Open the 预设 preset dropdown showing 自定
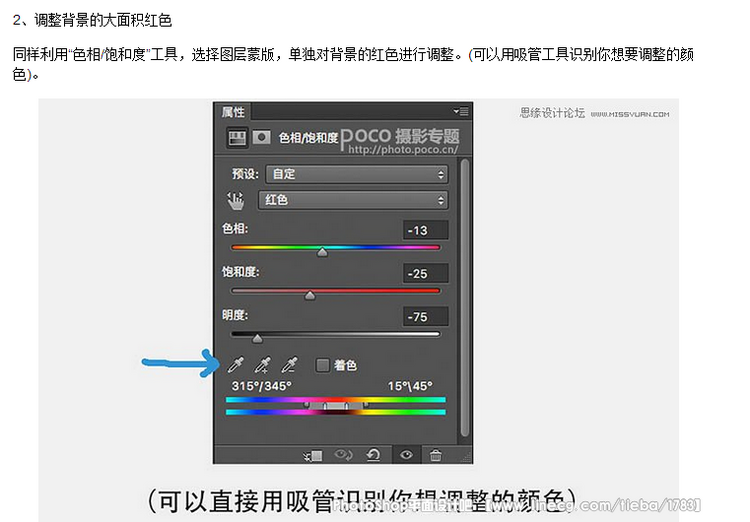This screenshot has width=750, height=522. point(357,174)
